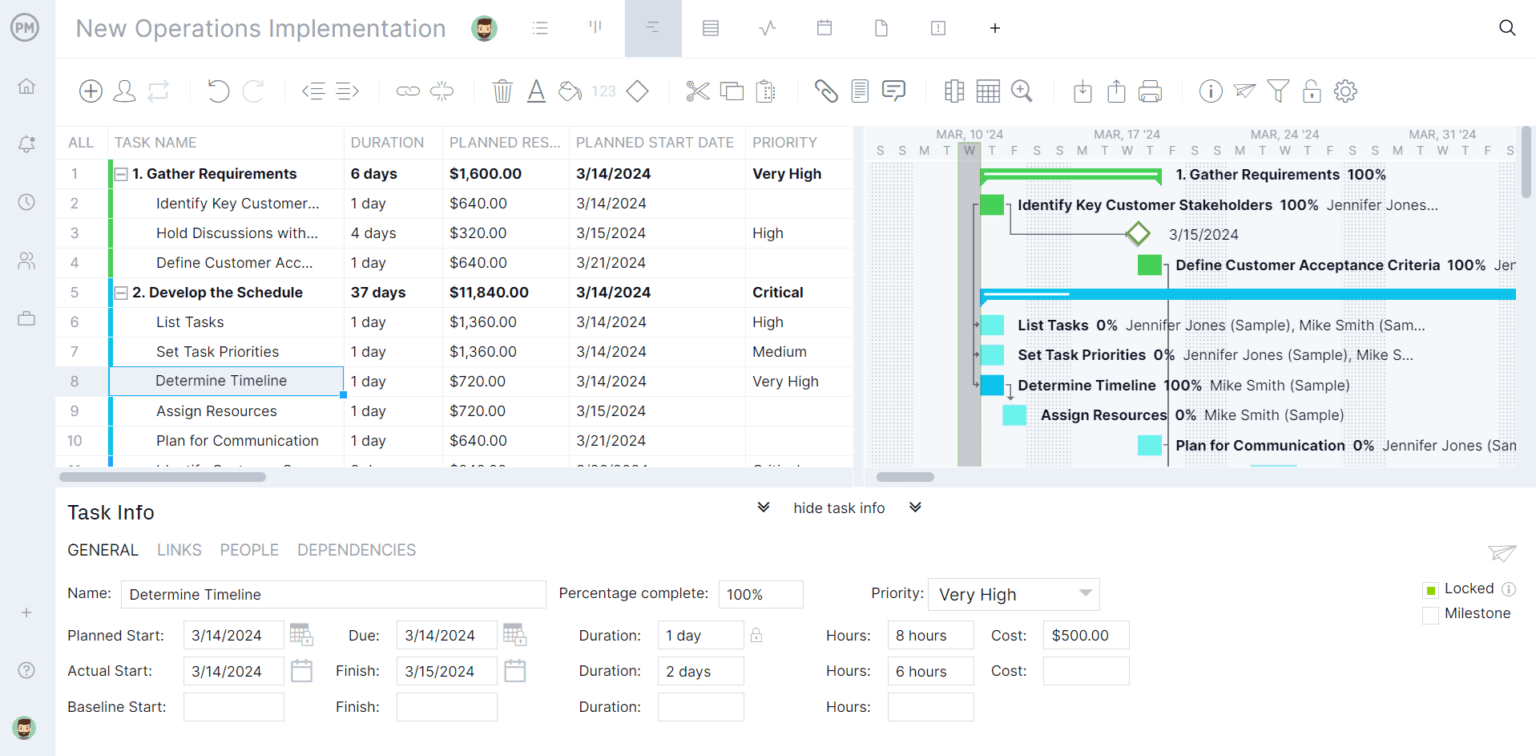Click hide task info
Screen dimensions: 1536x756
click(838, 508)
